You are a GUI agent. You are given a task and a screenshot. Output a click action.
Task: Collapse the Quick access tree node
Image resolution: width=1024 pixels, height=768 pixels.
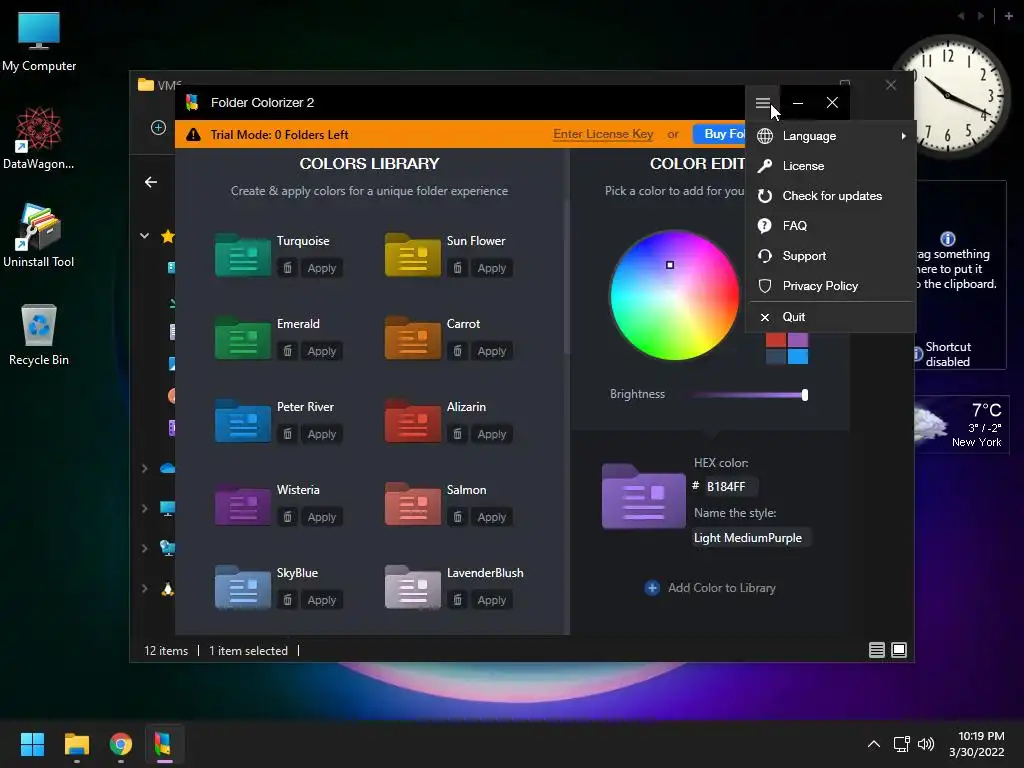coord(144,236)
